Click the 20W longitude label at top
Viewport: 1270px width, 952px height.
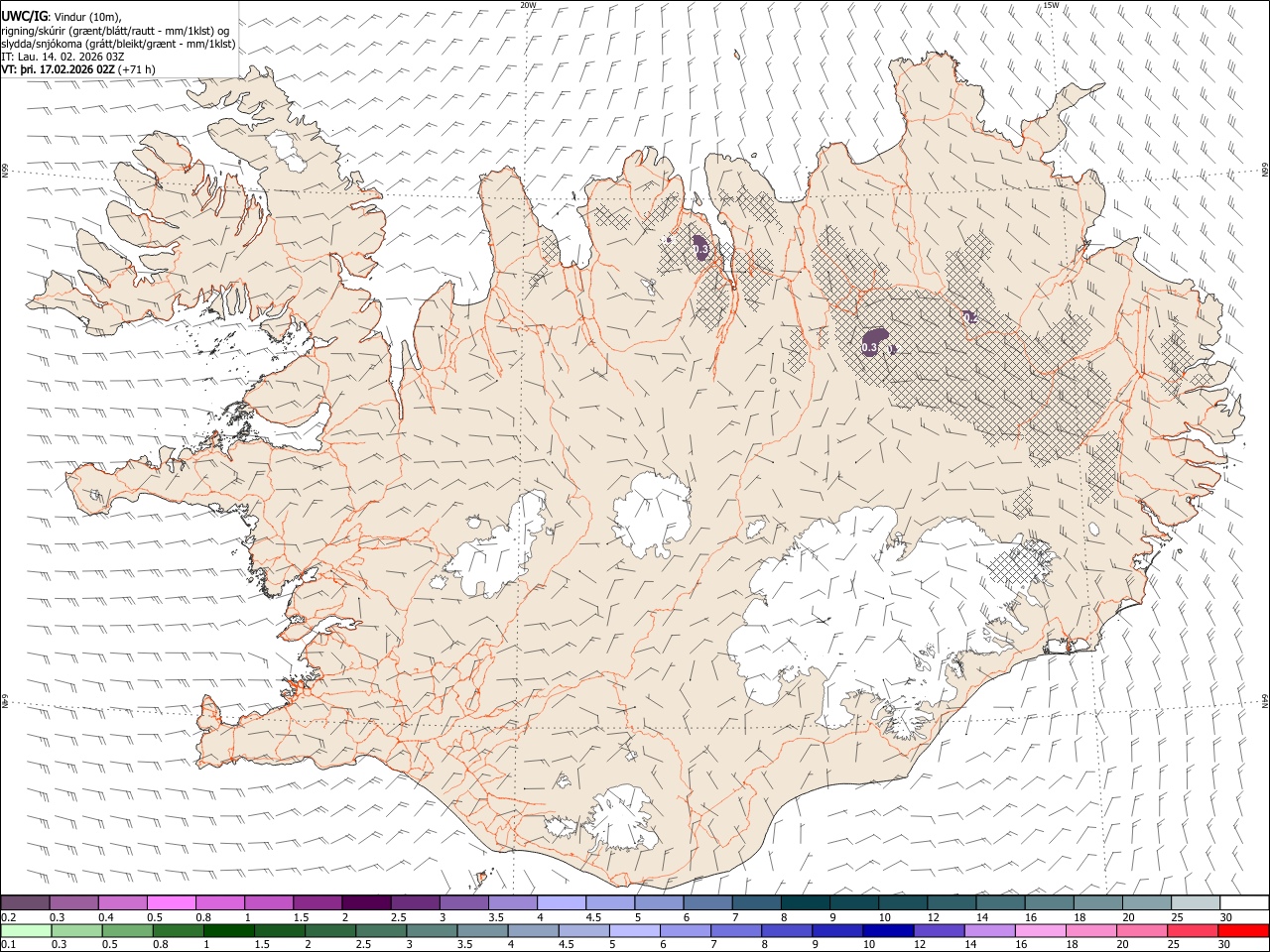point(529,5)
